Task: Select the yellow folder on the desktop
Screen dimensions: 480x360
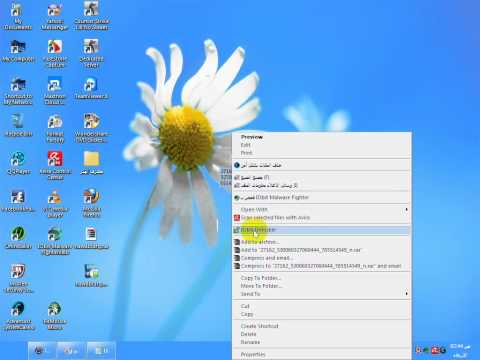Action: [91, 163]
